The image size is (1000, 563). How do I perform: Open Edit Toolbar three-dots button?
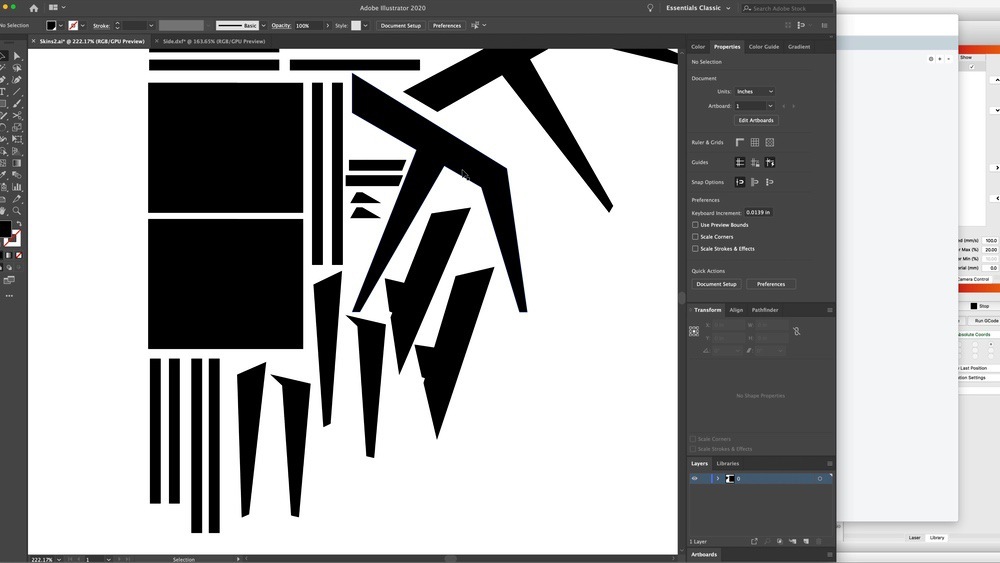pyautogui.click(x=9, y=296)
